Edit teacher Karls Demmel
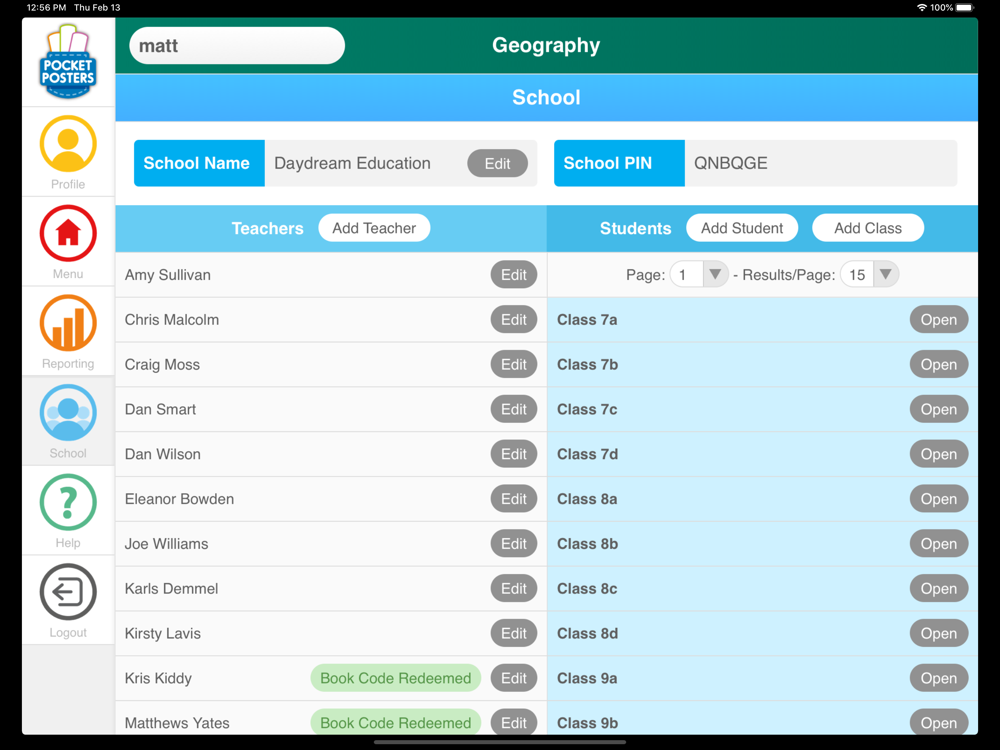 coord(513,589)
